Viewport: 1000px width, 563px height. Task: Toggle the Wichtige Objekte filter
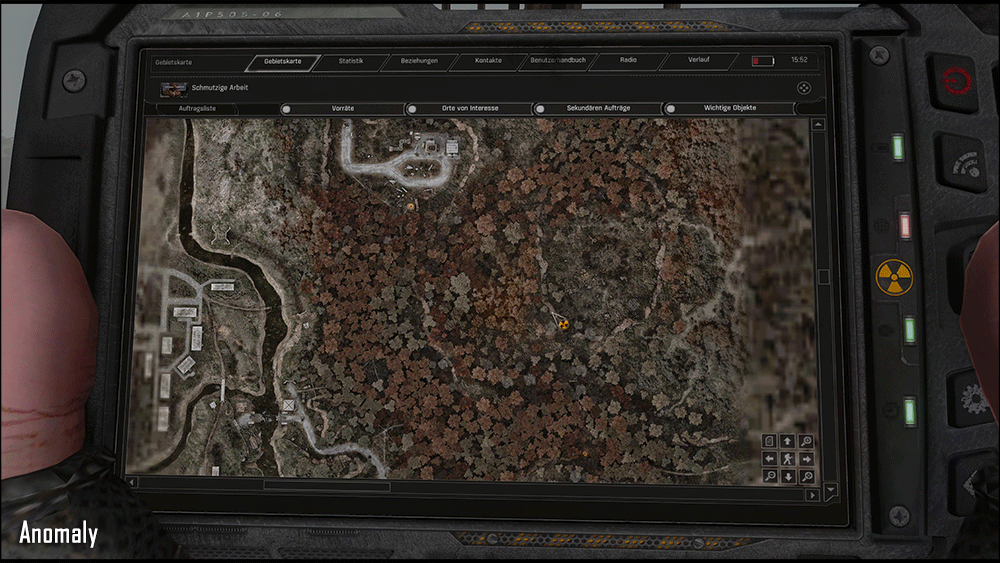coord(730,108)
